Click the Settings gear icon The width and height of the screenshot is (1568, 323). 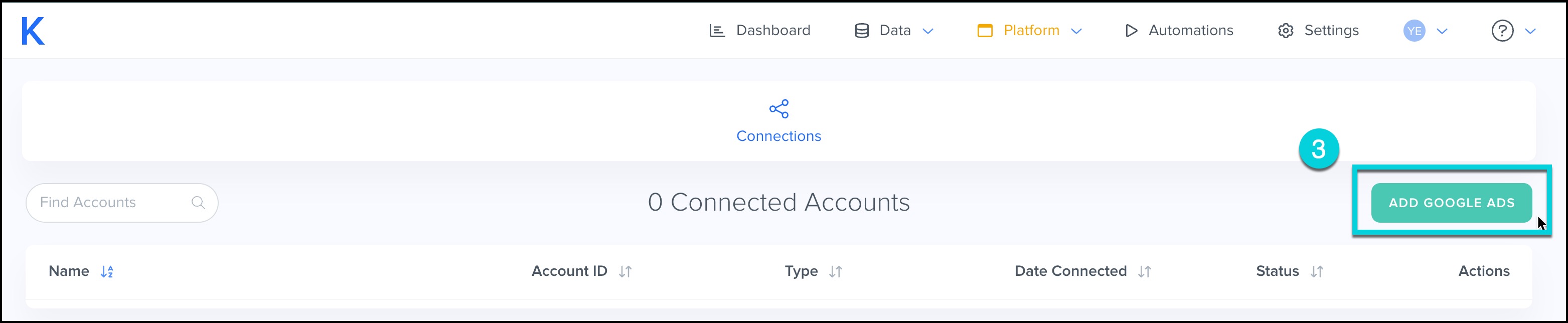coord(1285,31)
